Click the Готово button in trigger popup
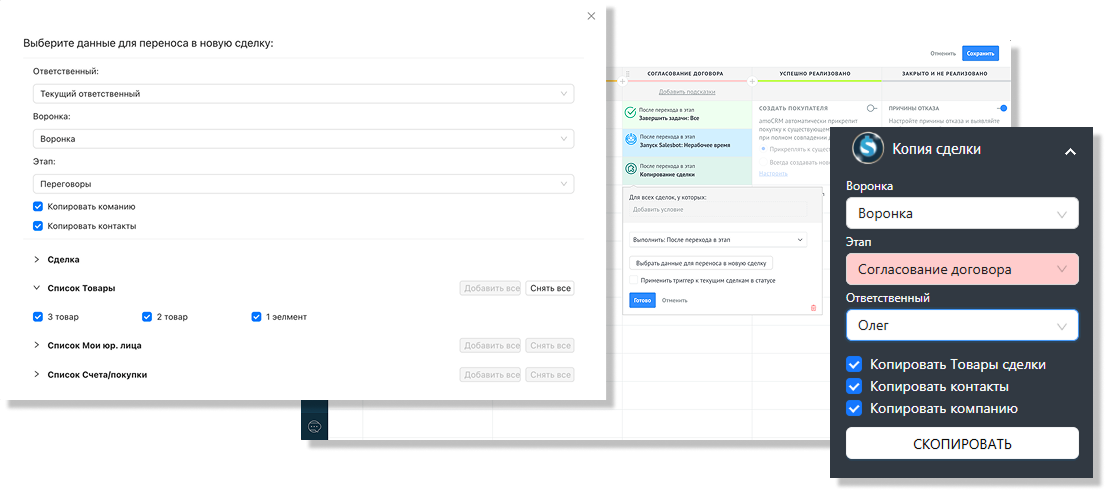1105x490 pixels. (x=642, y=300)
